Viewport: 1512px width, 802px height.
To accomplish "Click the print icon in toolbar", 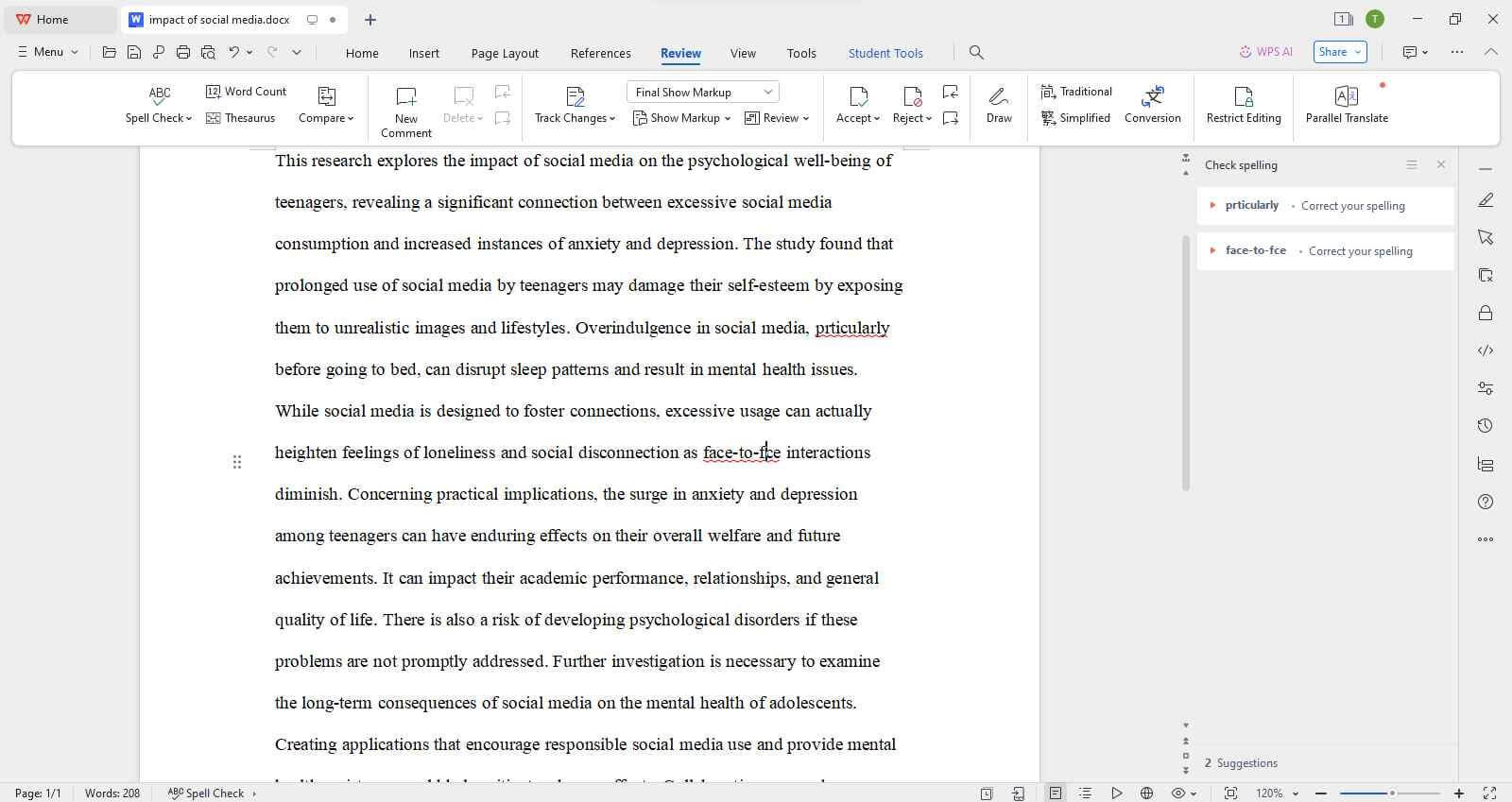I will coord(183,53).
